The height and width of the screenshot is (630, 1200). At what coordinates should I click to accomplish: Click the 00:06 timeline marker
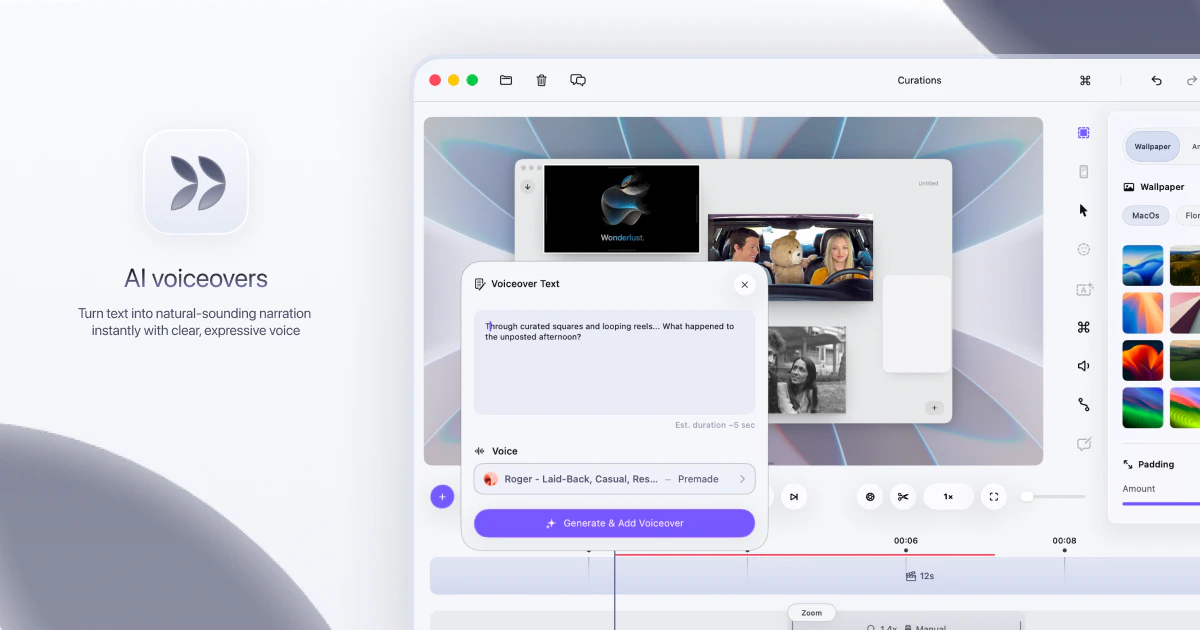click(906, 540)
